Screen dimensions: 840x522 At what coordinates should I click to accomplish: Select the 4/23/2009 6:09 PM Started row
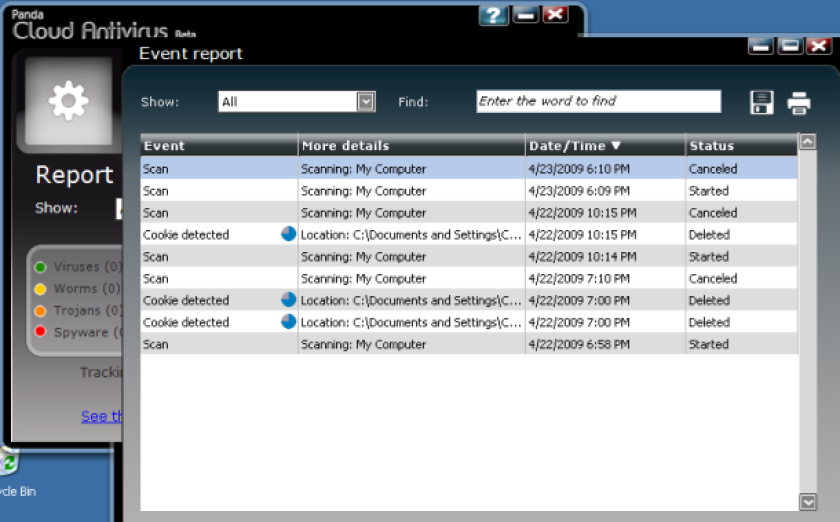pyautogui.click(x=469, y=190)
